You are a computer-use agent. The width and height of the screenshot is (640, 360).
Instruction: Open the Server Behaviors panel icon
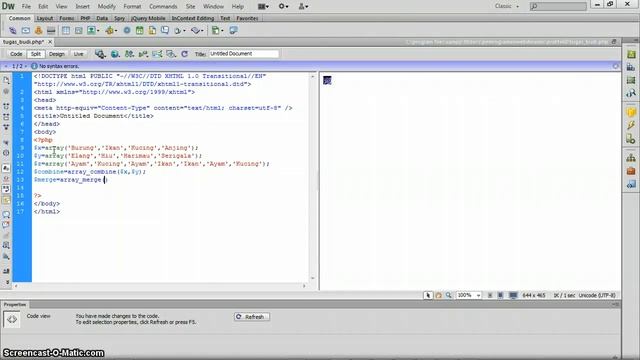pos(631,139)
